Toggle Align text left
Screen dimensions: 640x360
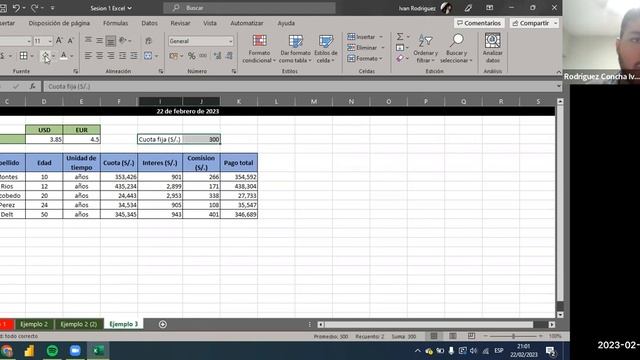88,56
